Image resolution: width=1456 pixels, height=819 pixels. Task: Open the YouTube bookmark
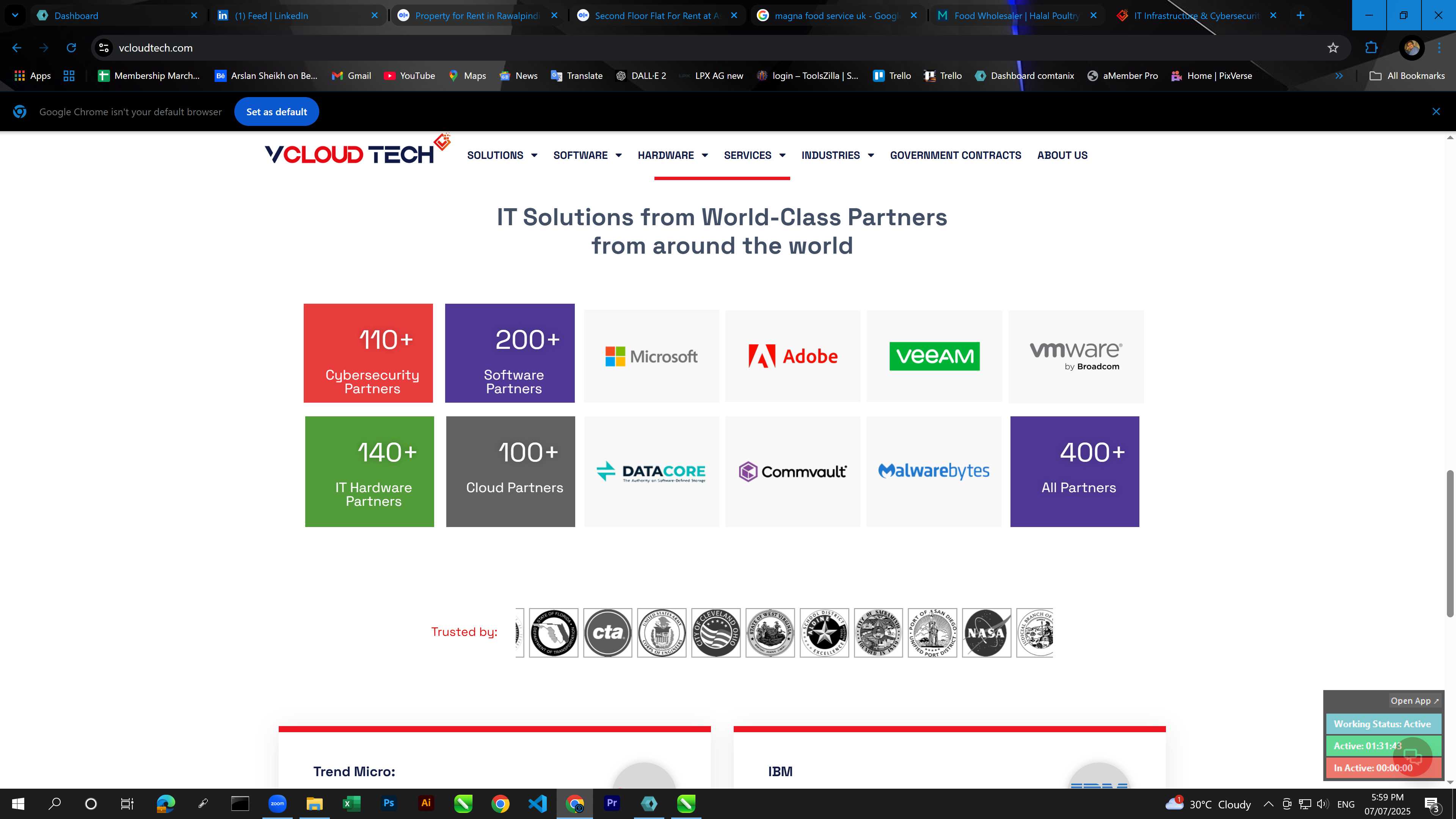click(x=409, y=76)
